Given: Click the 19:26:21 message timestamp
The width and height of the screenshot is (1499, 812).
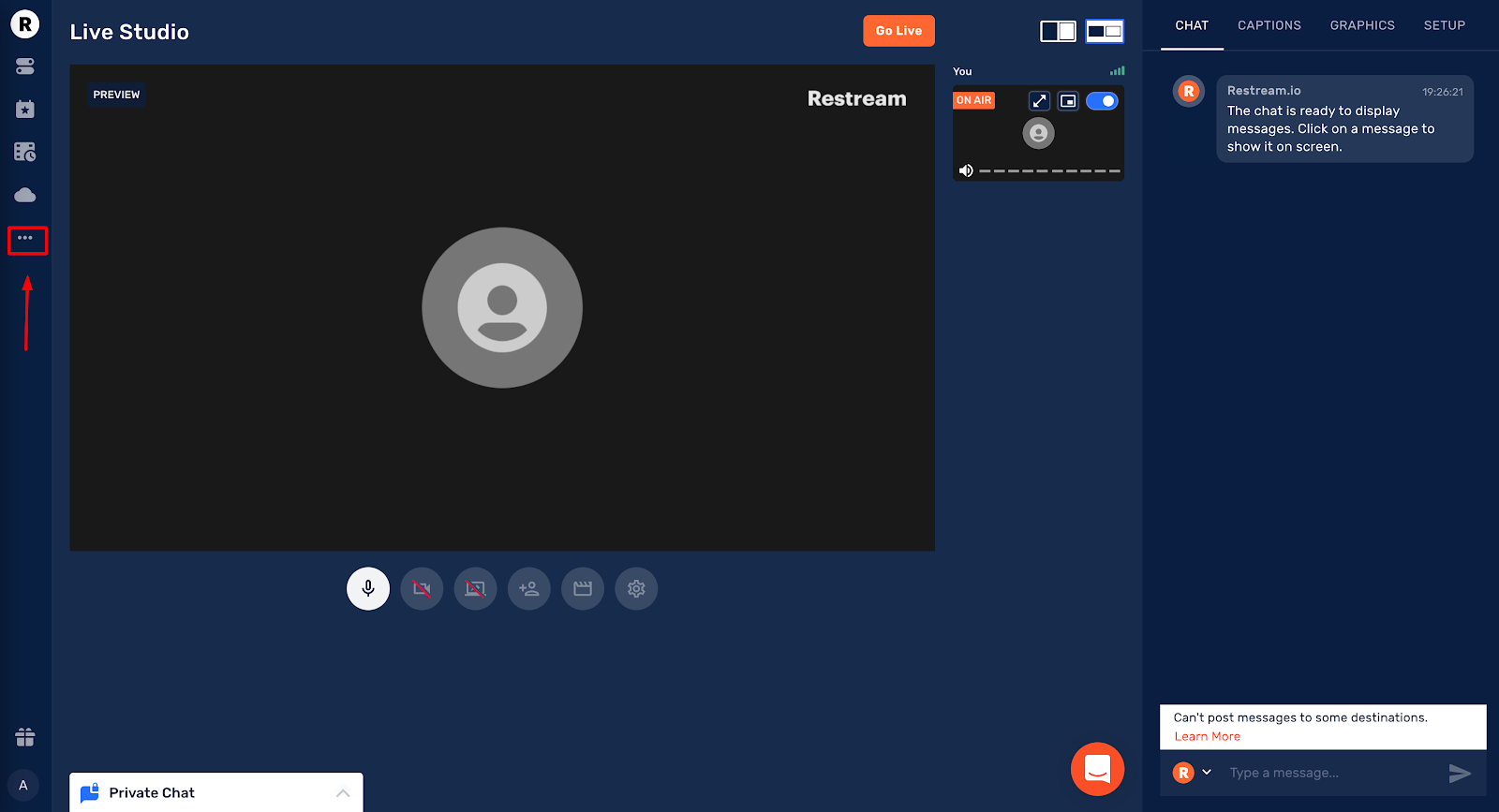Looking at the screenshot, I should [x=1443, y=92].
